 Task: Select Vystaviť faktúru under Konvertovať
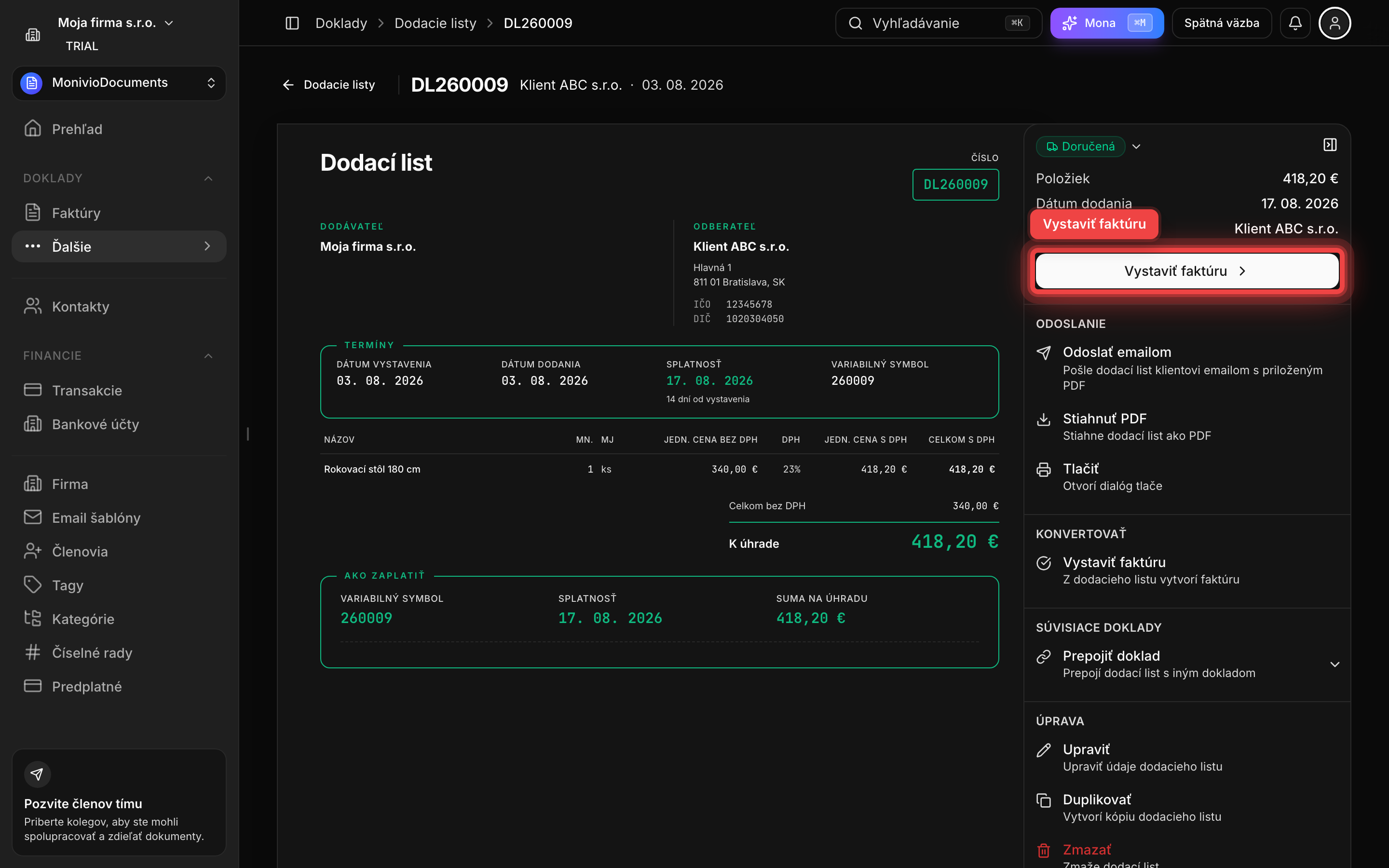[x=1187, y=570]
